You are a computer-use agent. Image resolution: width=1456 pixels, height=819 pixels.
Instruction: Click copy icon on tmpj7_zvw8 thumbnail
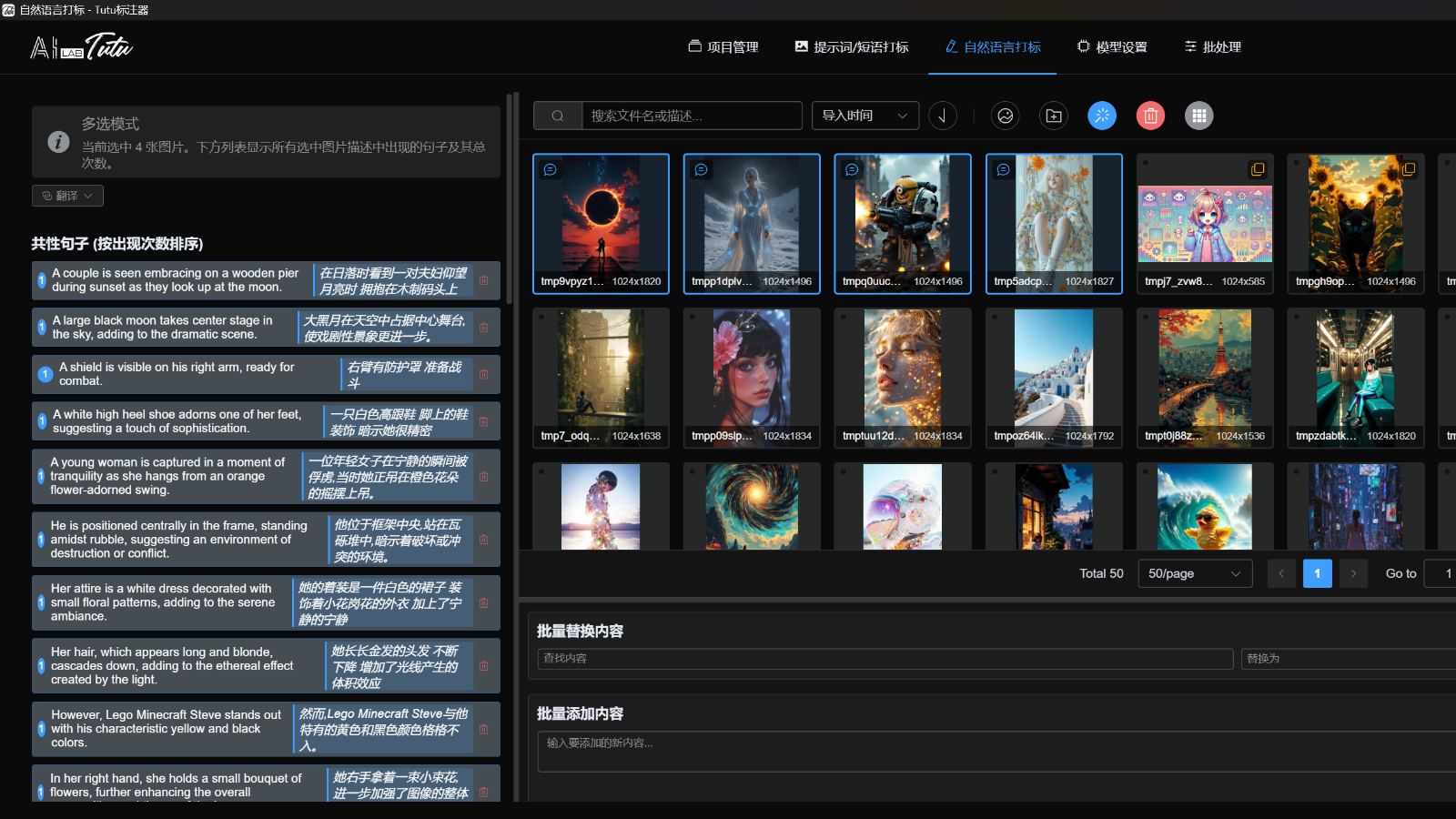pyautogui.click(x=1258, y=169)
